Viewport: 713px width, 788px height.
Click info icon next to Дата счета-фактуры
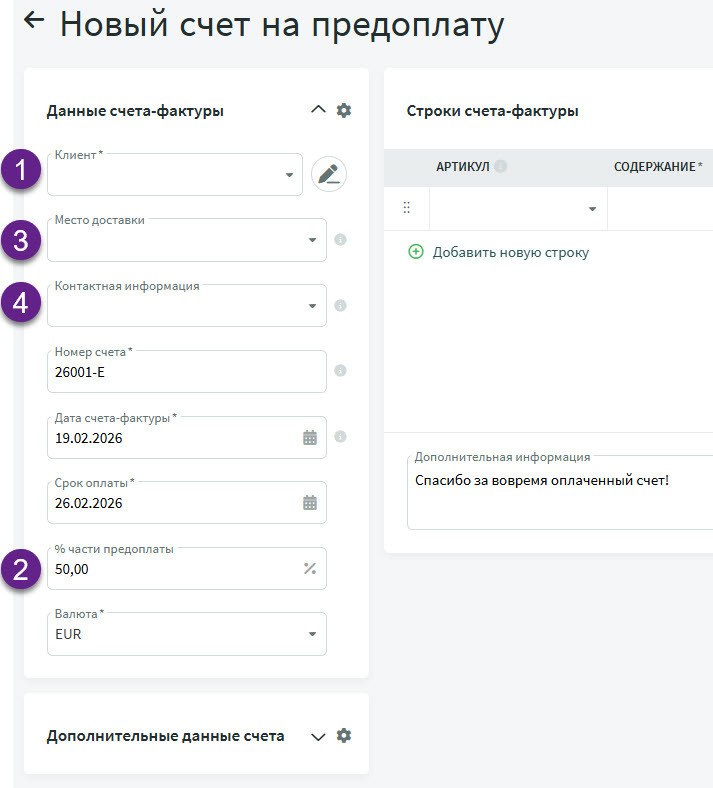340,437
